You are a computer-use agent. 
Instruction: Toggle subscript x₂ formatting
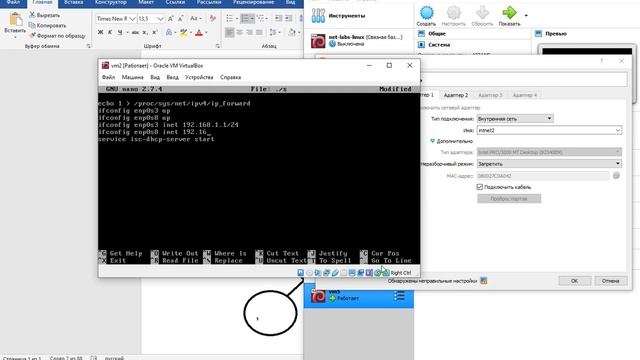145,32
